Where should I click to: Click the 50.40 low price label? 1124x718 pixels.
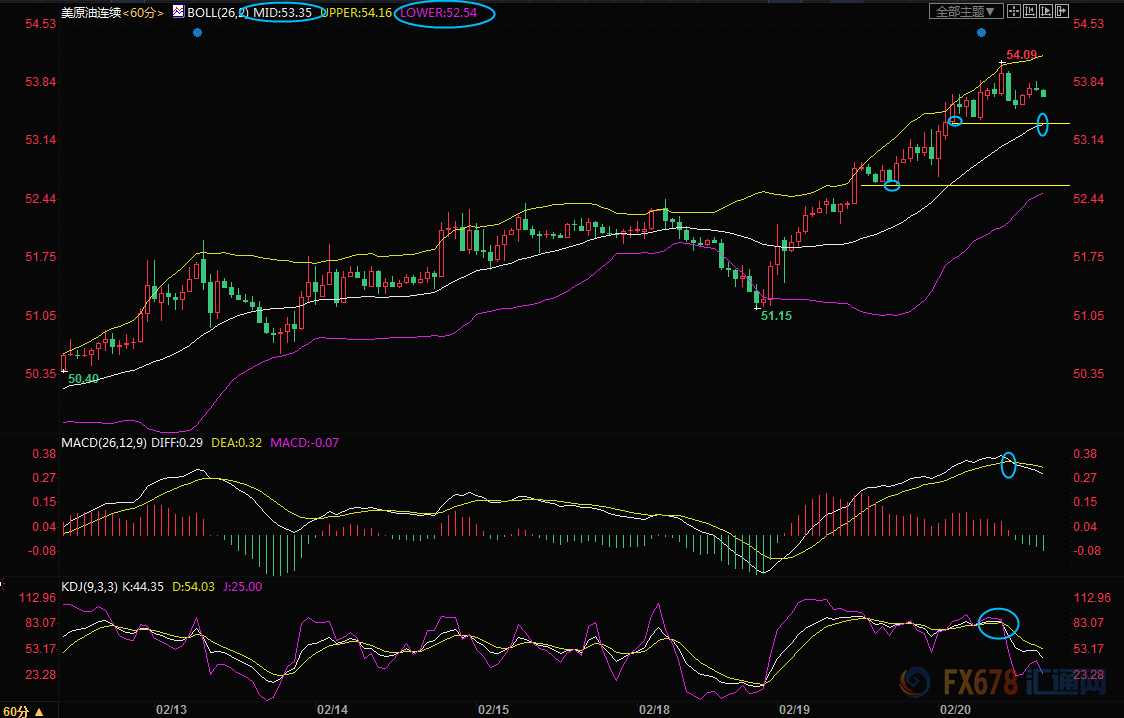coord(83,379)
